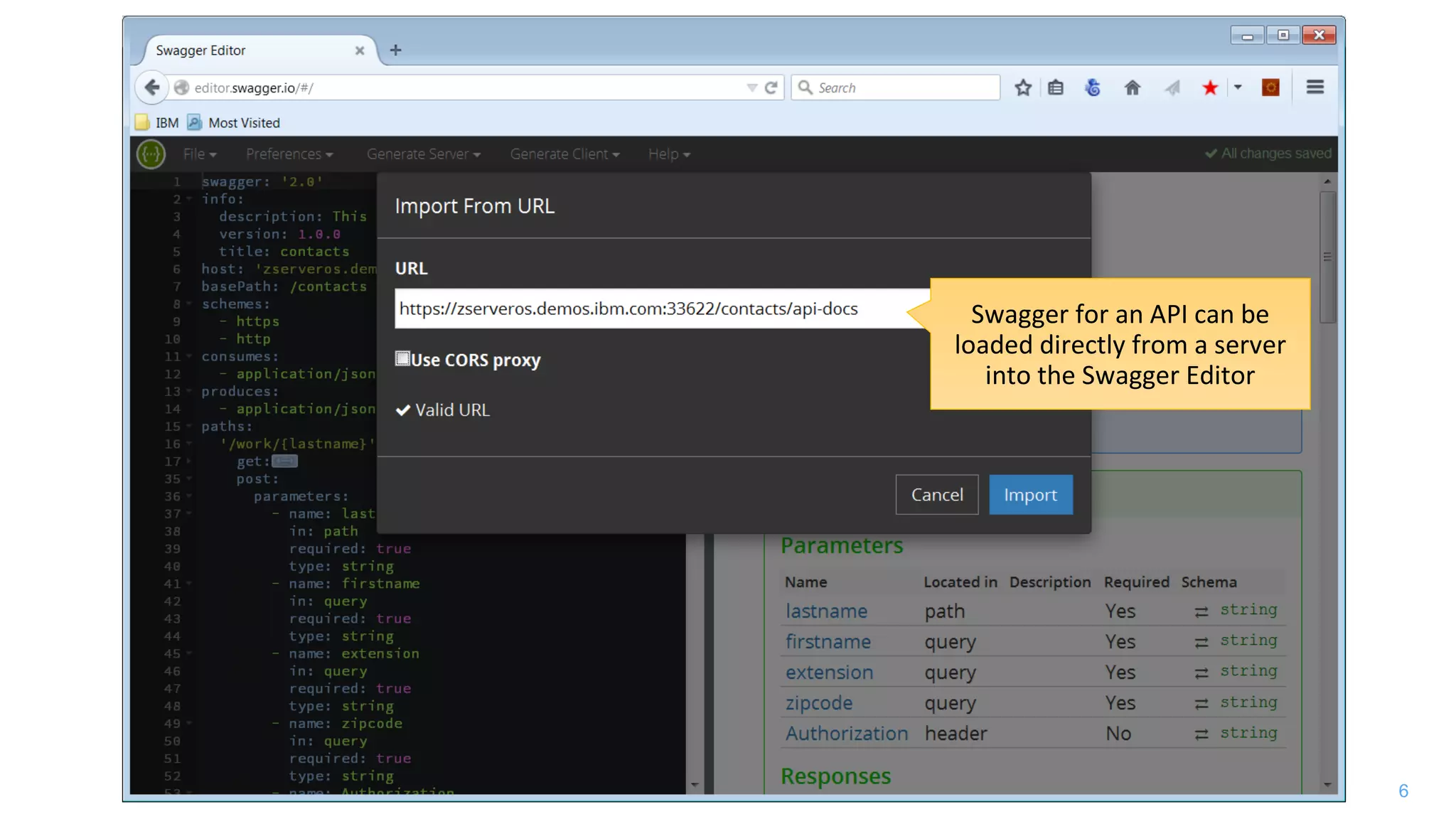Click the Swagger Editor logo
1456x819 pixels.
pos(151,154)
